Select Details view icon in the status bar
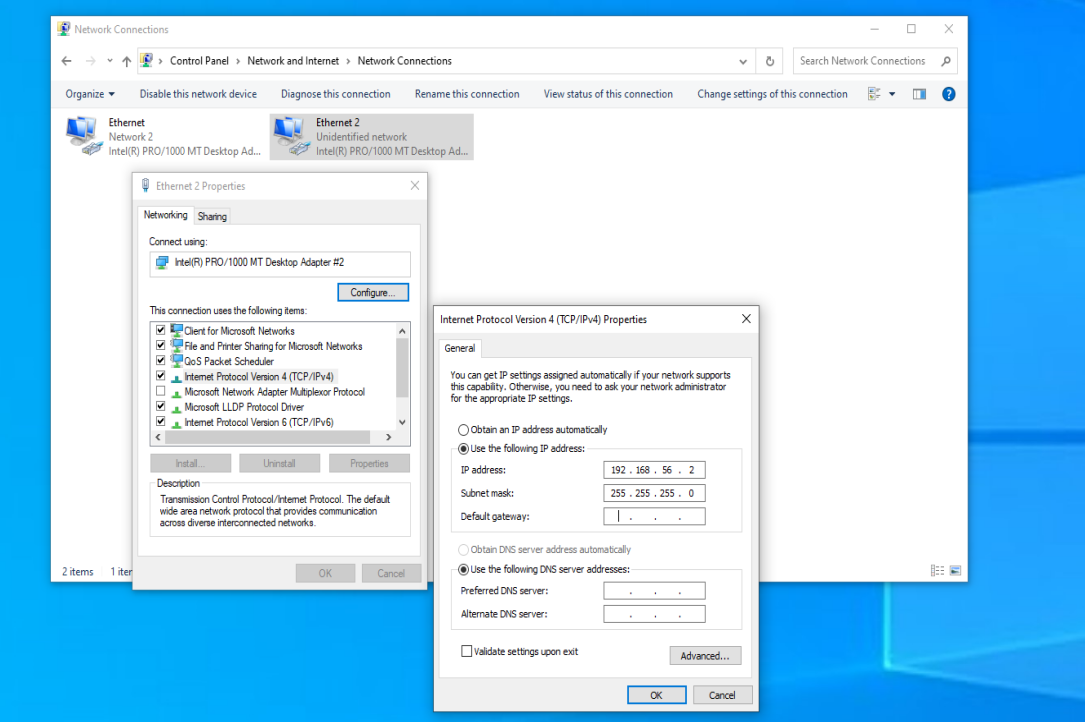The width and height of the screenshot is (1085, 722). (937, 570)
